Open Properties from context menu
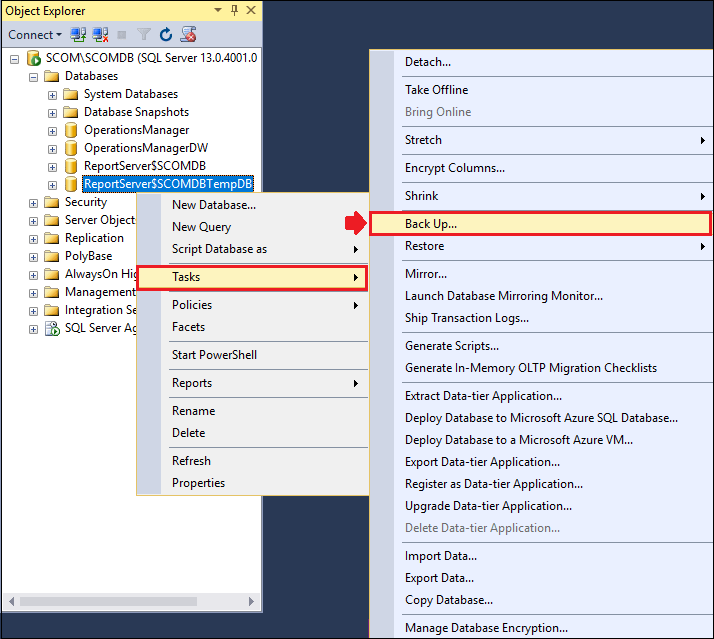This screenshot has width=714, height=639. [x=253, y=483]
